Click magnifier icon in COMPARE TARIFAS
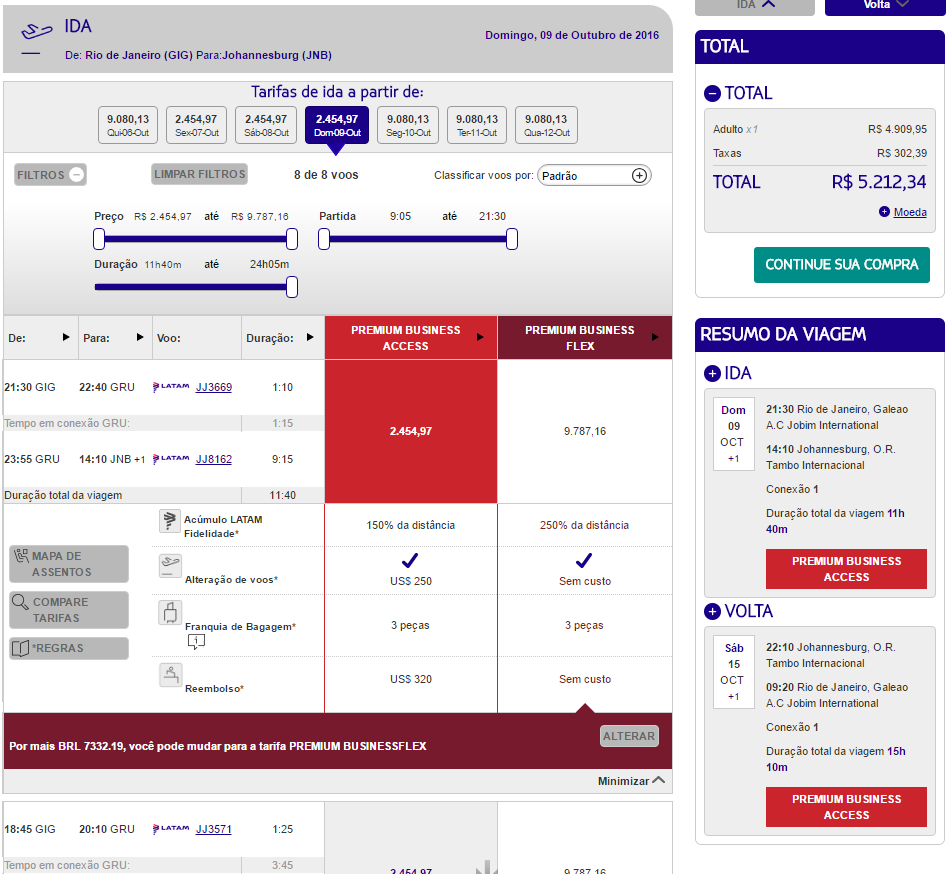Image resolution: width=949 pixels, height=874 pixels. click(21, 602)
